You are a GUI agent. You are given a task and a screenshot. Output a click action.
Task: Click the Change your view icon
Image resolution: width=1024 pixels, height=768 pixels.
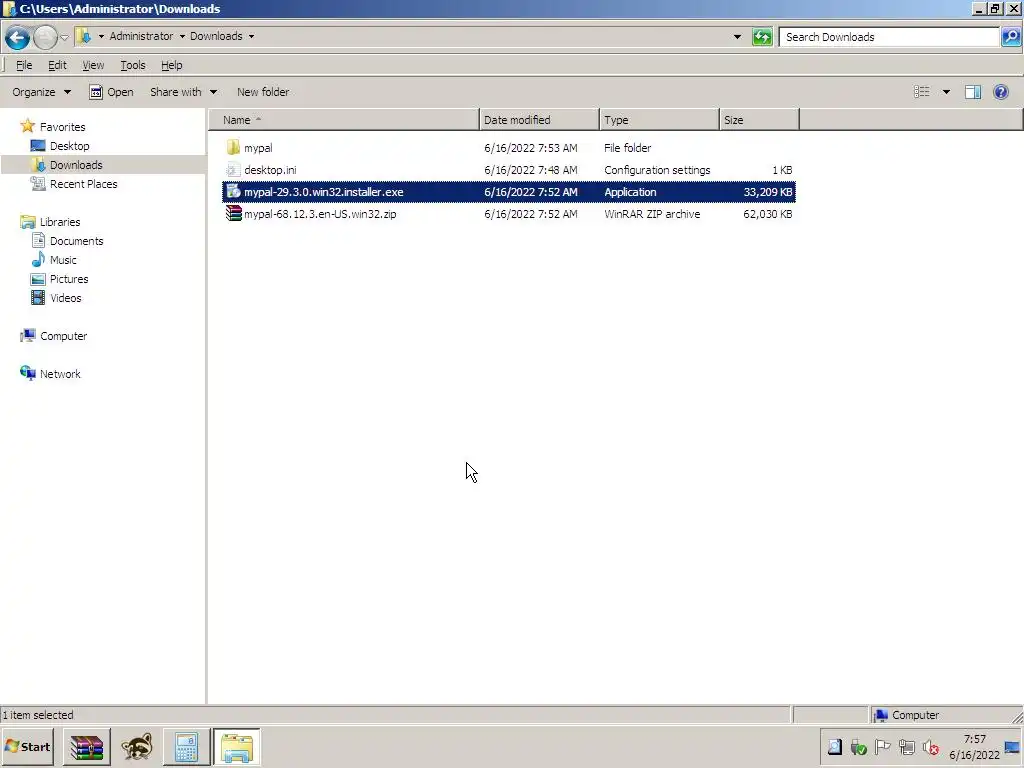point(921,92)
